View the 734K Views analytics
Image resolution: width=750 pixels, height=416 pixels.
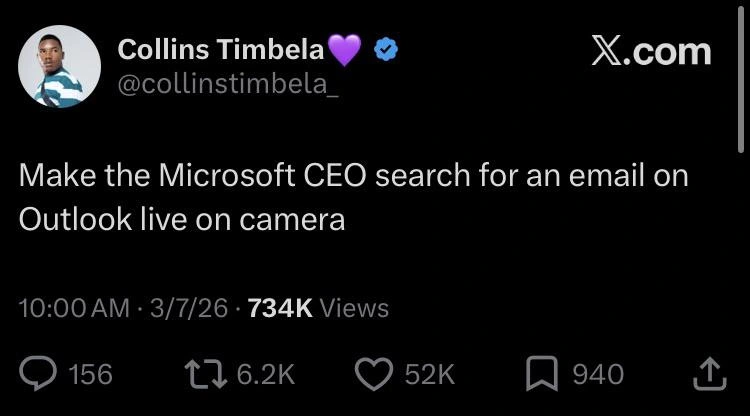pyautogui.click(x=318, y=308)
